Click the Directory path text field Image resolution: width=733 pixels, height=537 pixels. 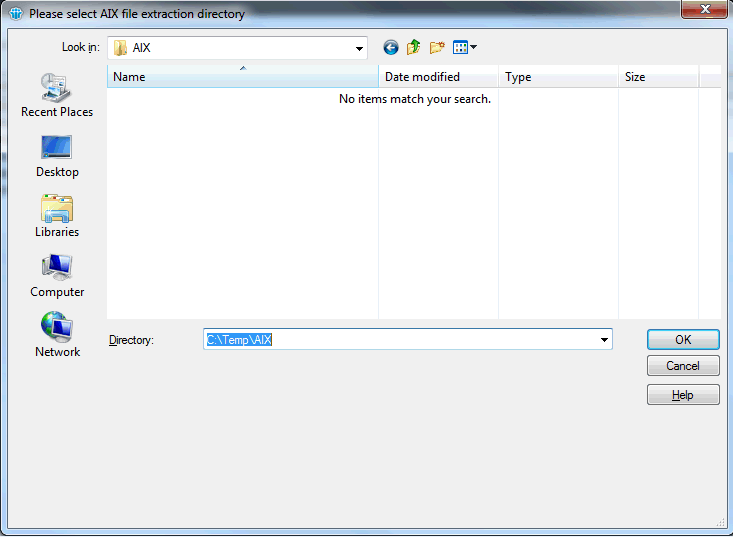400,340
